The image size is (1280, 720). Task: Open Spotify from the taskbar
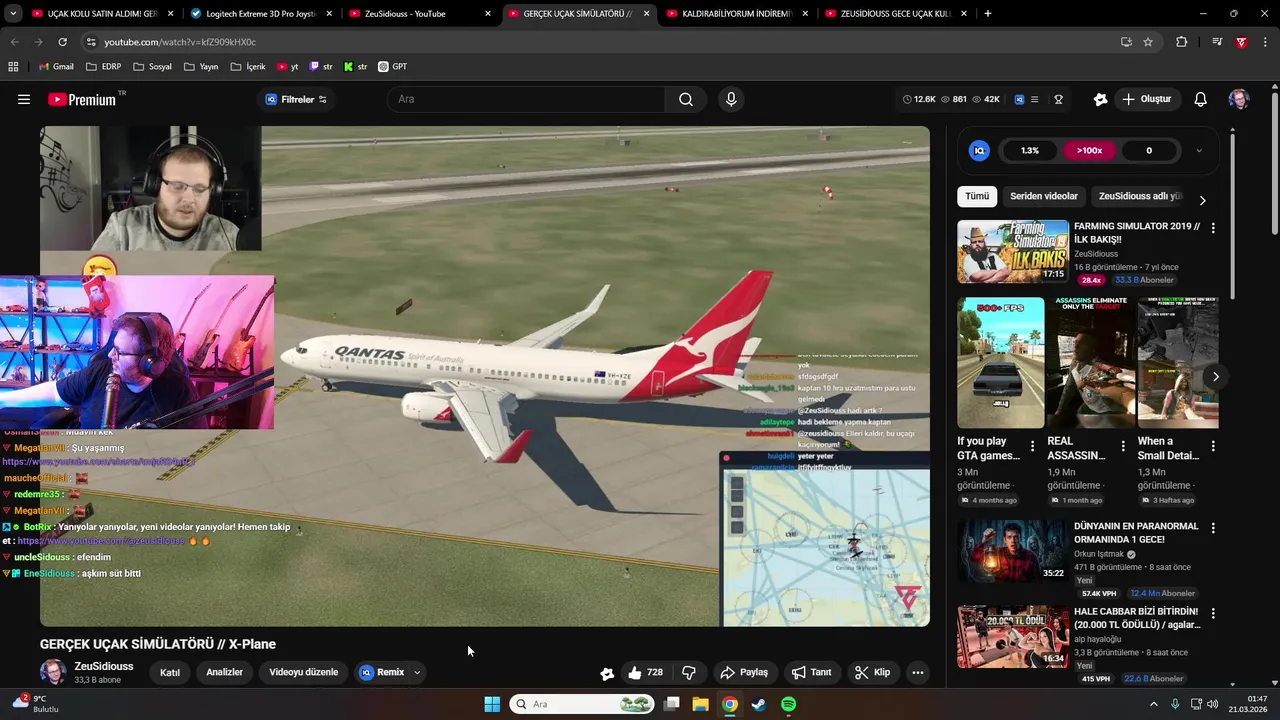[788, 704]
